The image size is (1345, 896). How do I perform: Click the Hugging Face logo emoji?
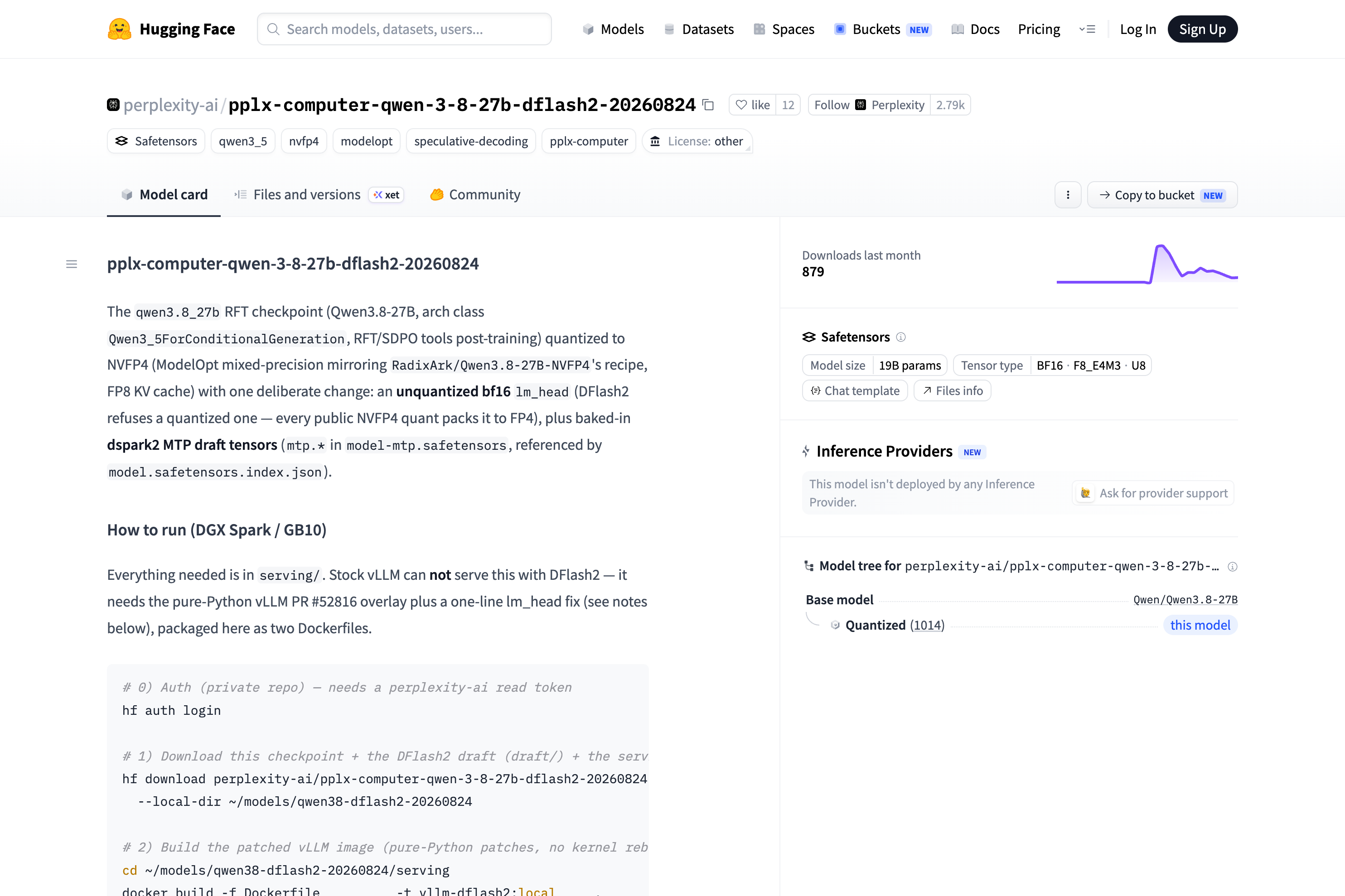pos(120,29)
